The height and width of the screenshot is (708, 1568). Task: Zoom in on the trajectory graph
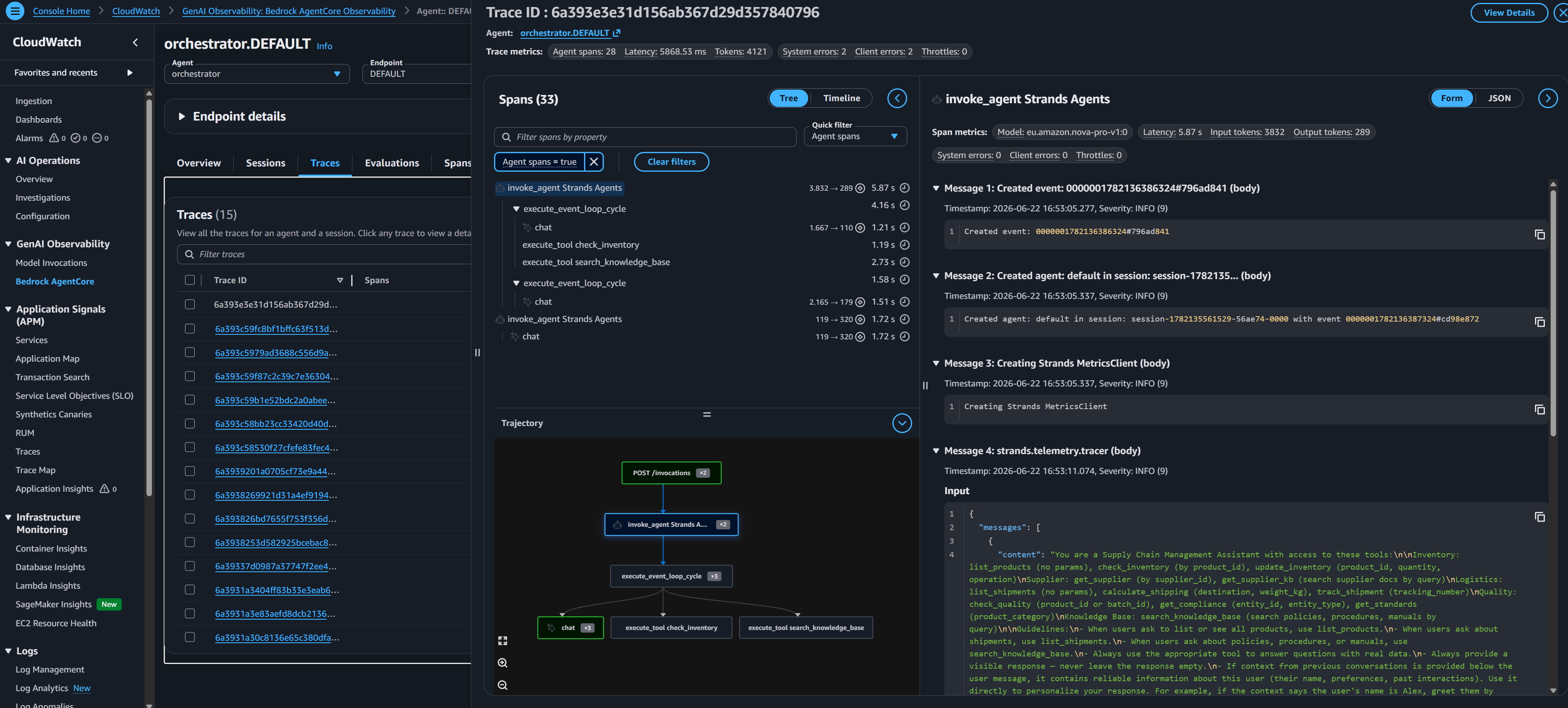pos(502,663)
